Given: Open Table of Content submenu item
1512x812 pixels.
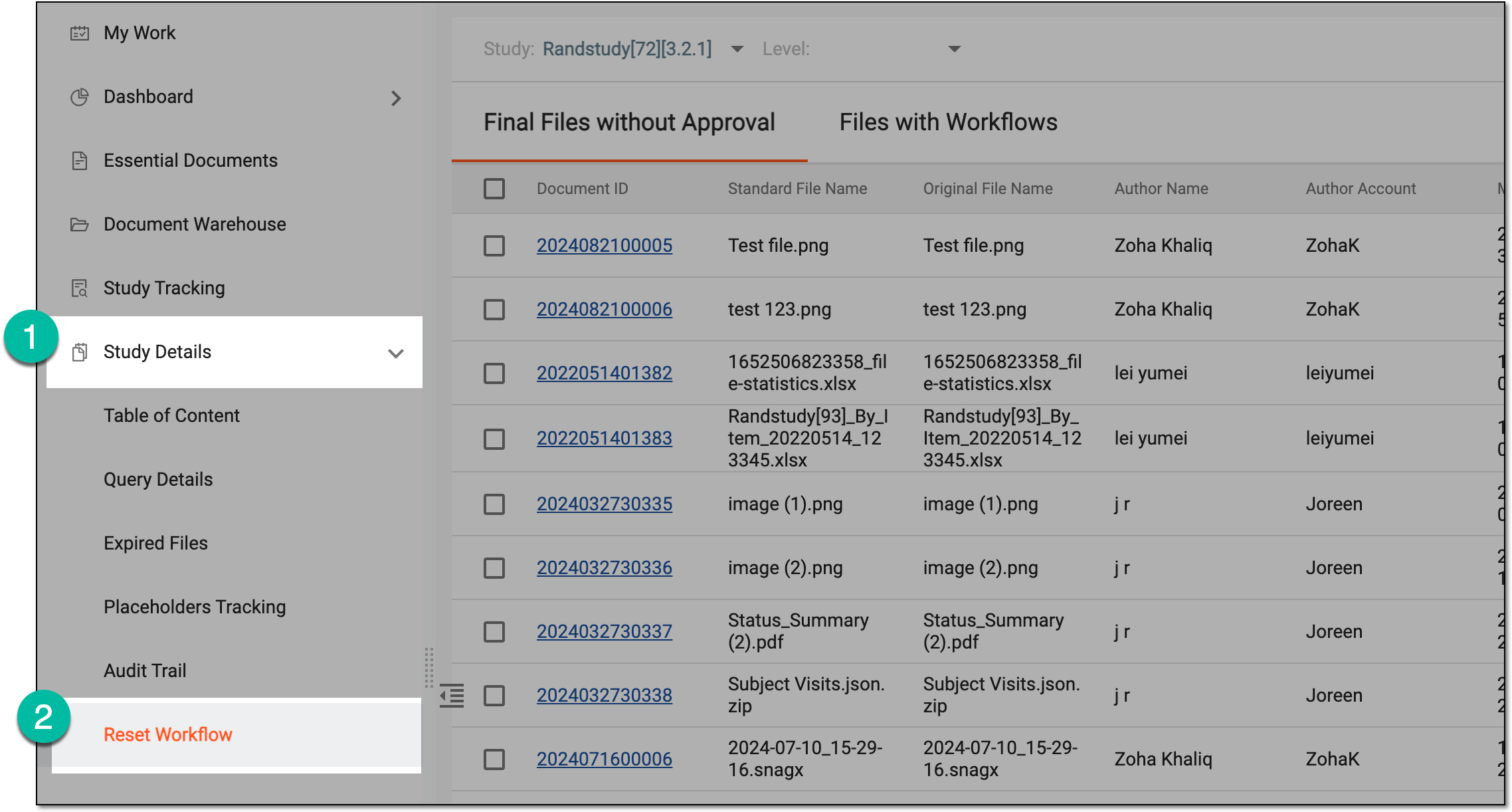Looking at the screenshot, I should pos(171,416).
